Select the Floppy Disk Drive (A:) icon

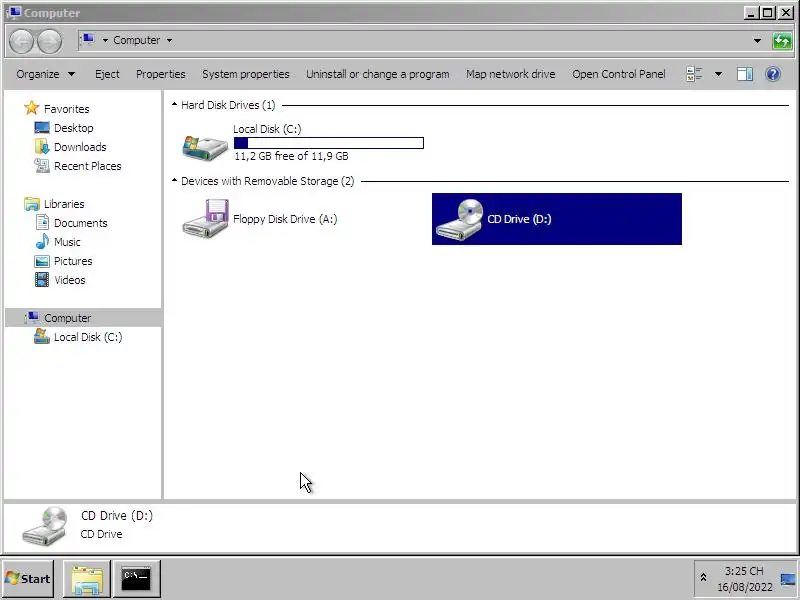pos(205,218)
